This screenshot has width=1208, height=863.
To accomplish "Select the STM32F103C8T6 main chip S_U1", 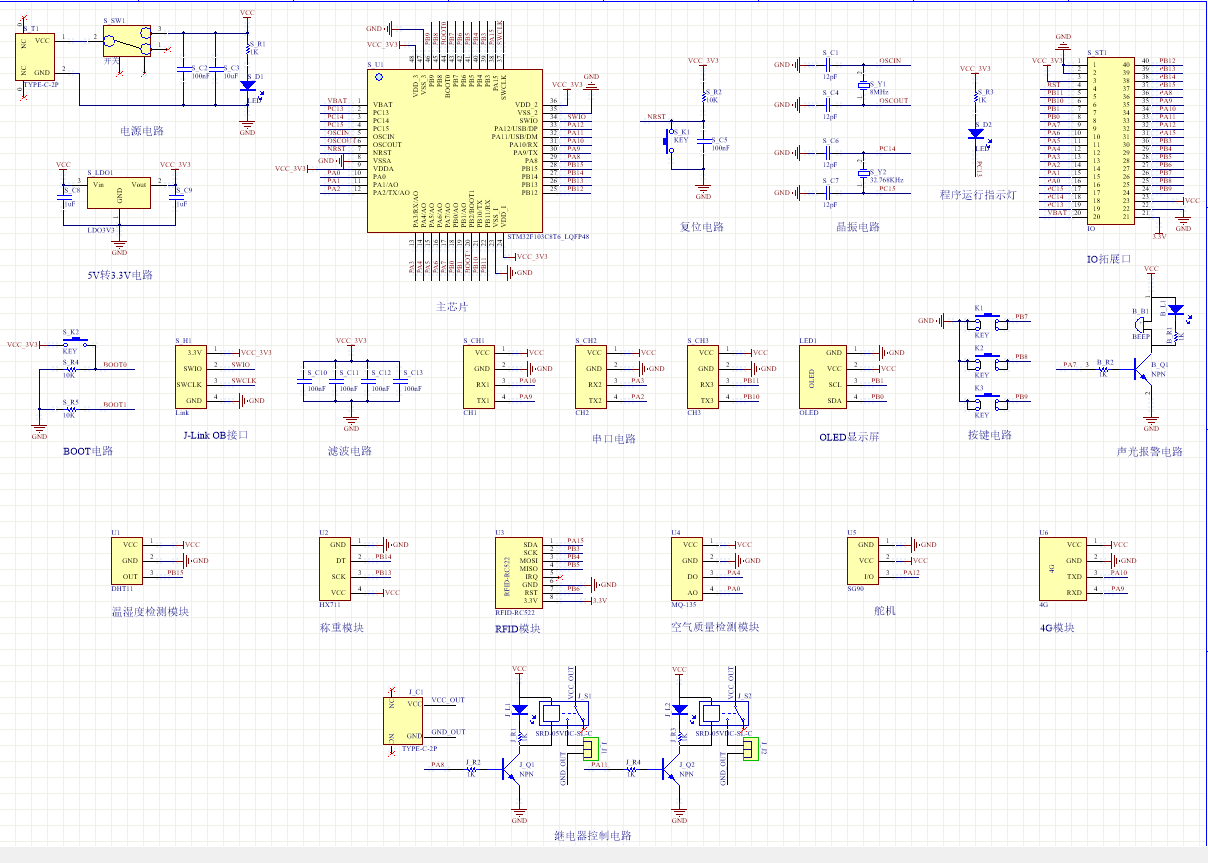I will [x=455, y=151].
